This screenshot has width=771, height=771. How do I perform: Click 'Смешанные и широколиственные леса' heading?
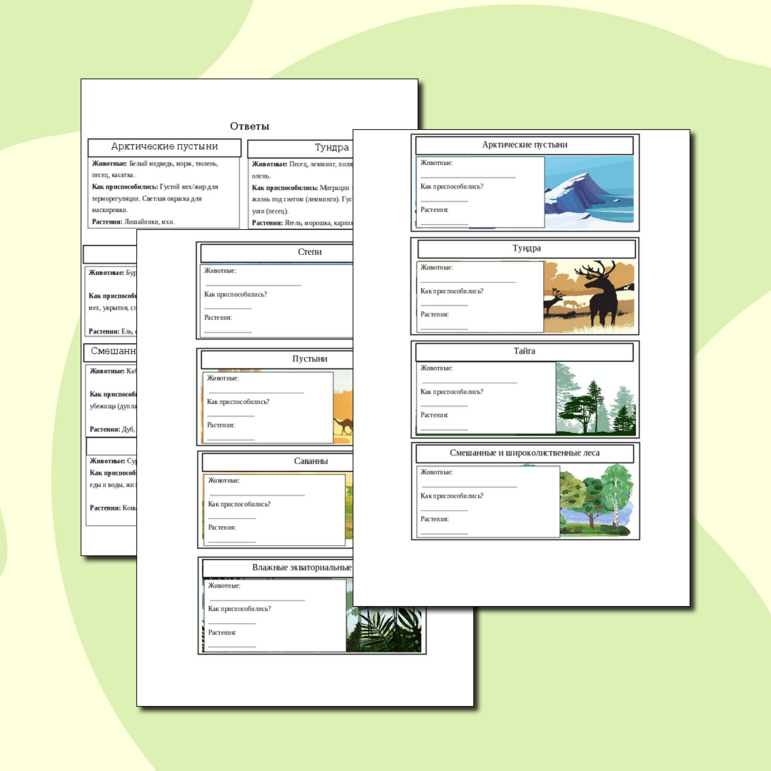pyautogui.click(x=524, y=453)
